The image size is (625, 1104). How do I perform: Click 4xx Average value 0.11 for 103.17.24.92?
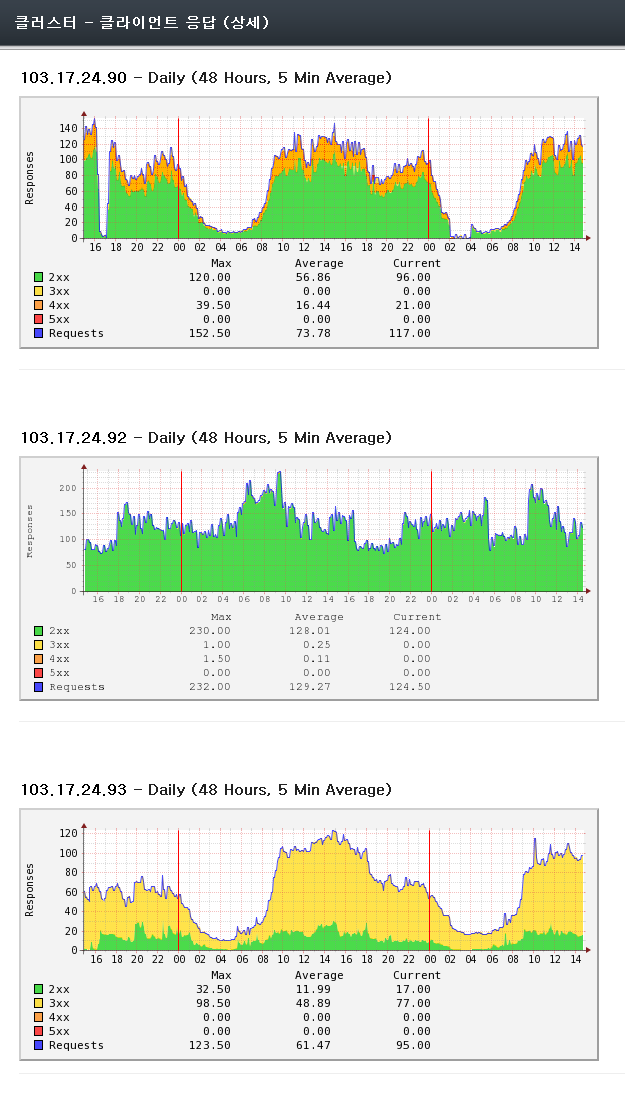pos(317,659)
